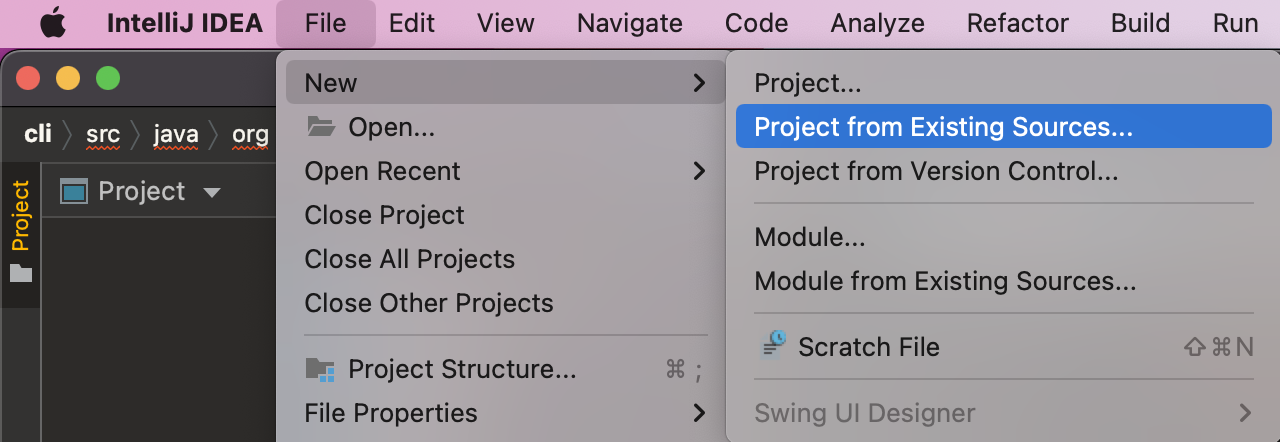Click the folder icon next to Open
1280x442 pixels.
[x=321, y=127]
